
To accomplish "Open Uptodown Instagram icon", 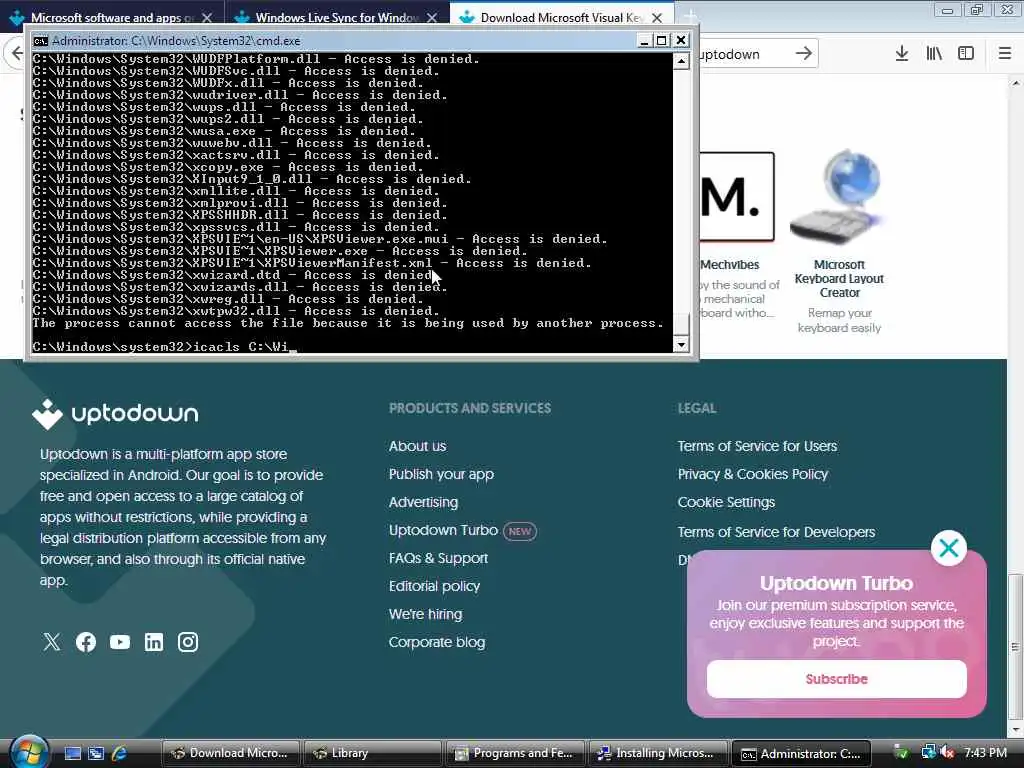I will coord(187,642).
